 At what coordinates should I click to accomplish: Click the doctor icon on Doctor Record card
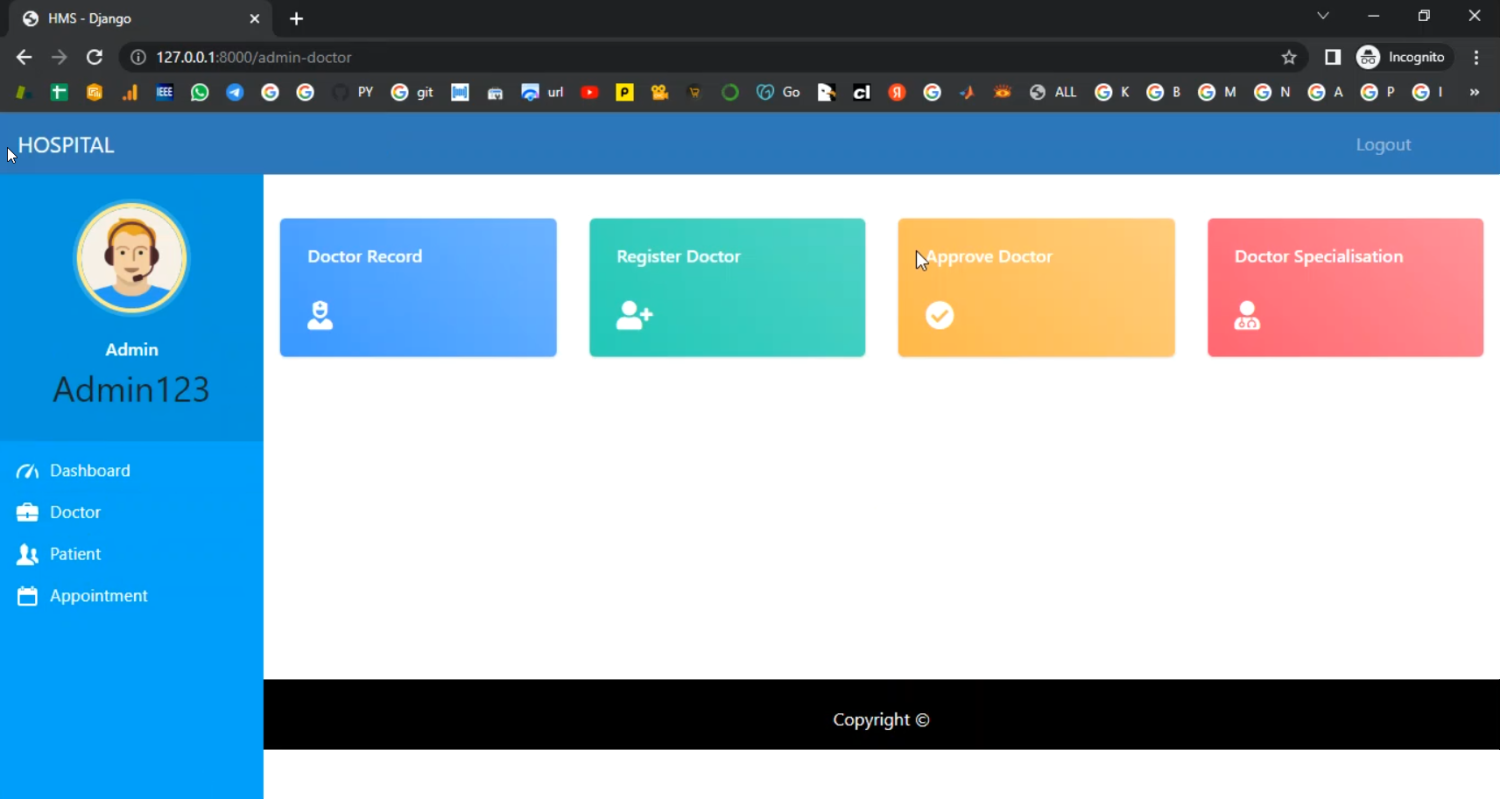320,316
